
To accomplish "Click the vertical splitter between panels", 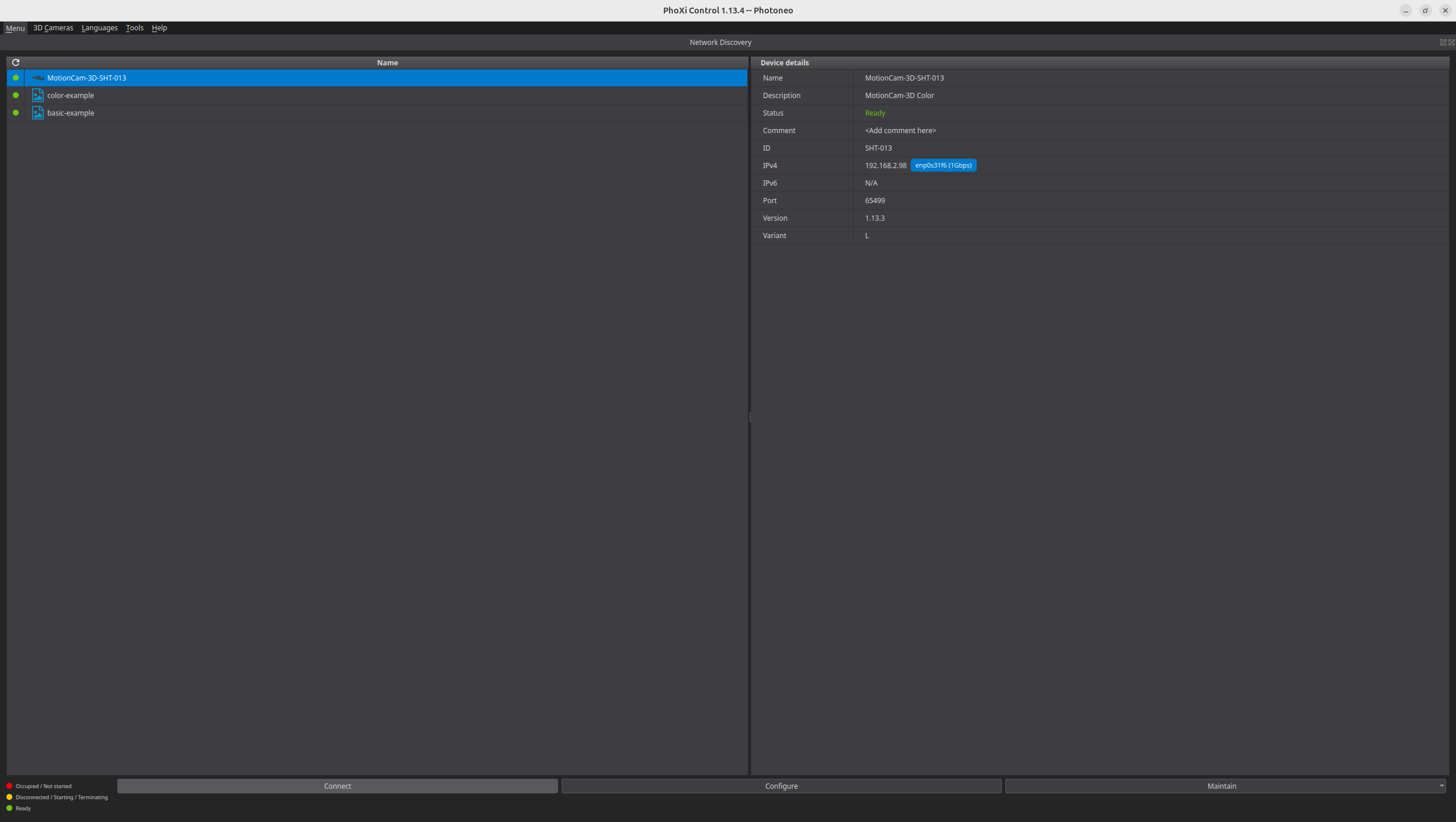I will pyautogui.click(x=750, y=417).
